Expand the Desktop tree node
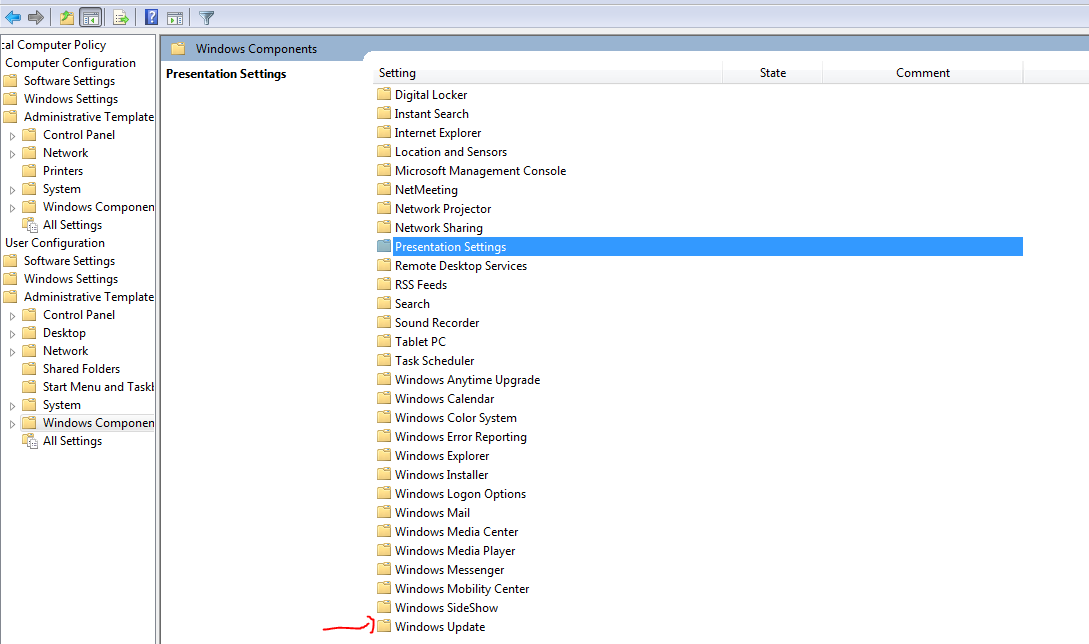 12,333
